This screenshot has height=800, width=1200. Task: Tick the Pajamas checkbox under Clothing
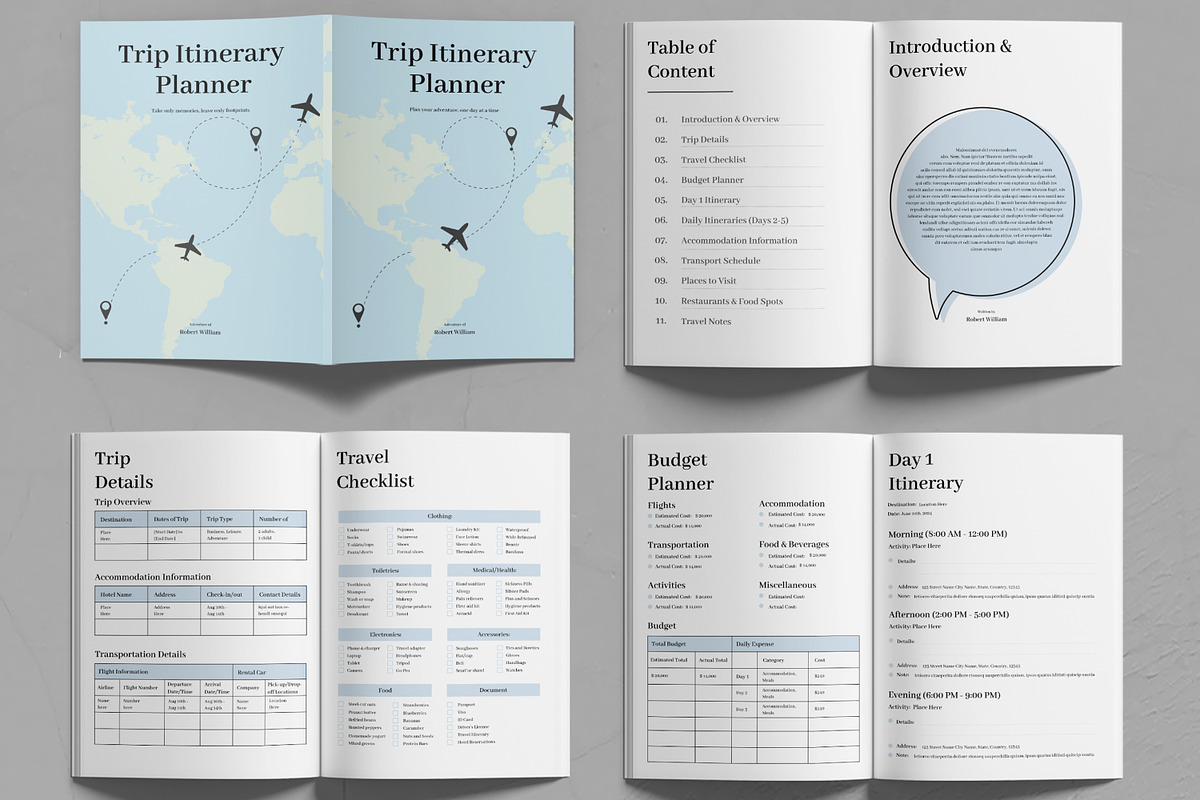[390, 530]
